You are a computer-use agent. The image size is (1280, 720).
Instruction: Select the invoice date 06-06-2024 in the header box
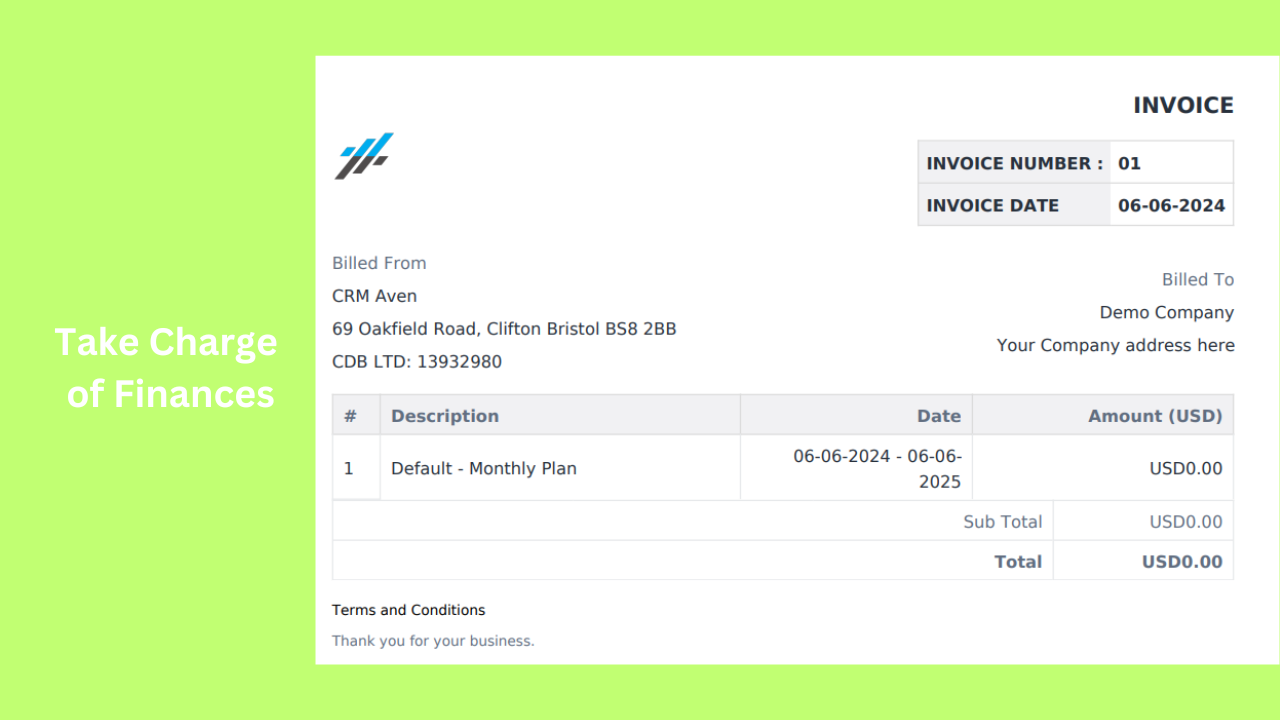(x=1171, y=205)
